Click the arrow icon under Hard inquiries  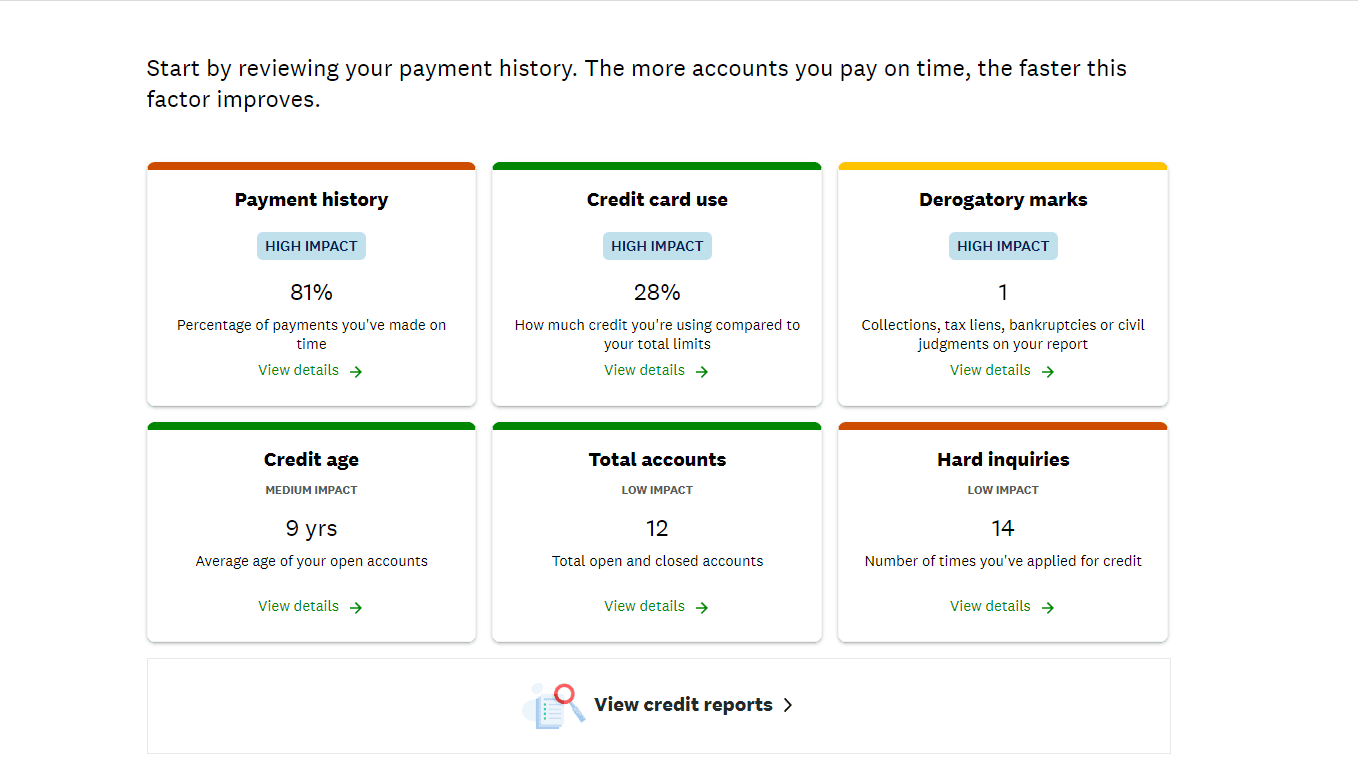point(1048,607)
